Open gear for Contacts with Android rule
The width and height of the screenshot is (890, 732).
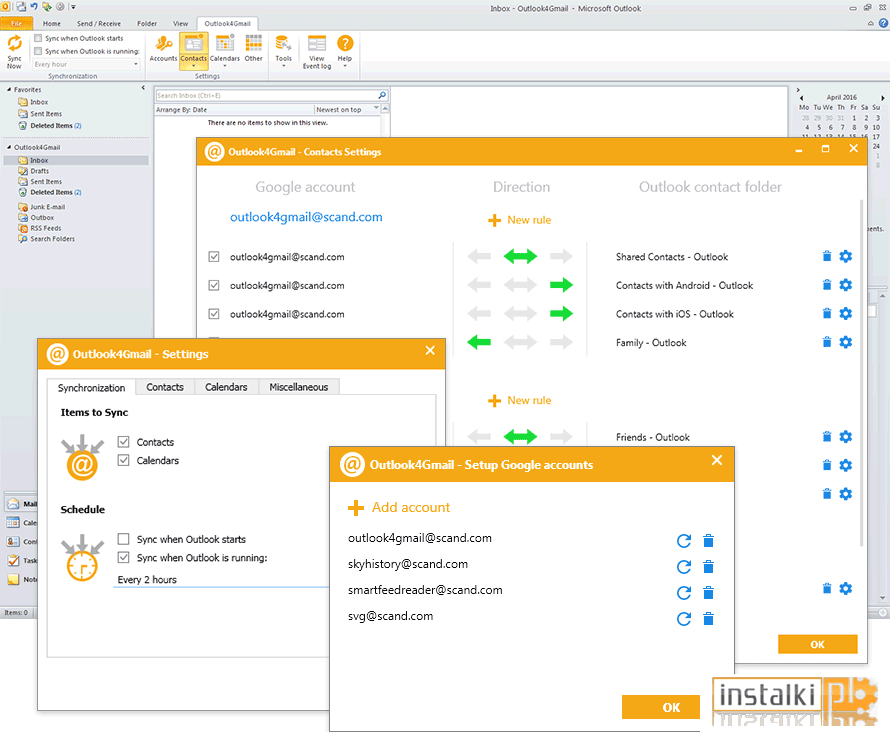coord(846,285)
